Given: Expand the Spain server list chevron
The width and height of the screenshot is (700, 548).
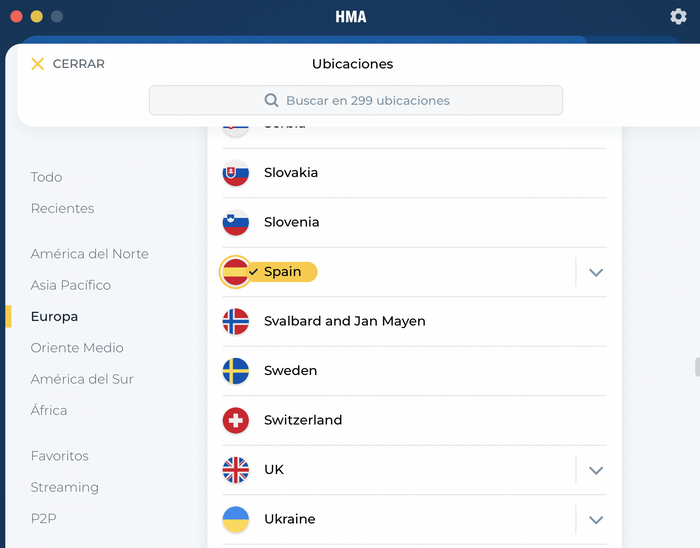Looking at the screenshot, I should tap(596, 272).
